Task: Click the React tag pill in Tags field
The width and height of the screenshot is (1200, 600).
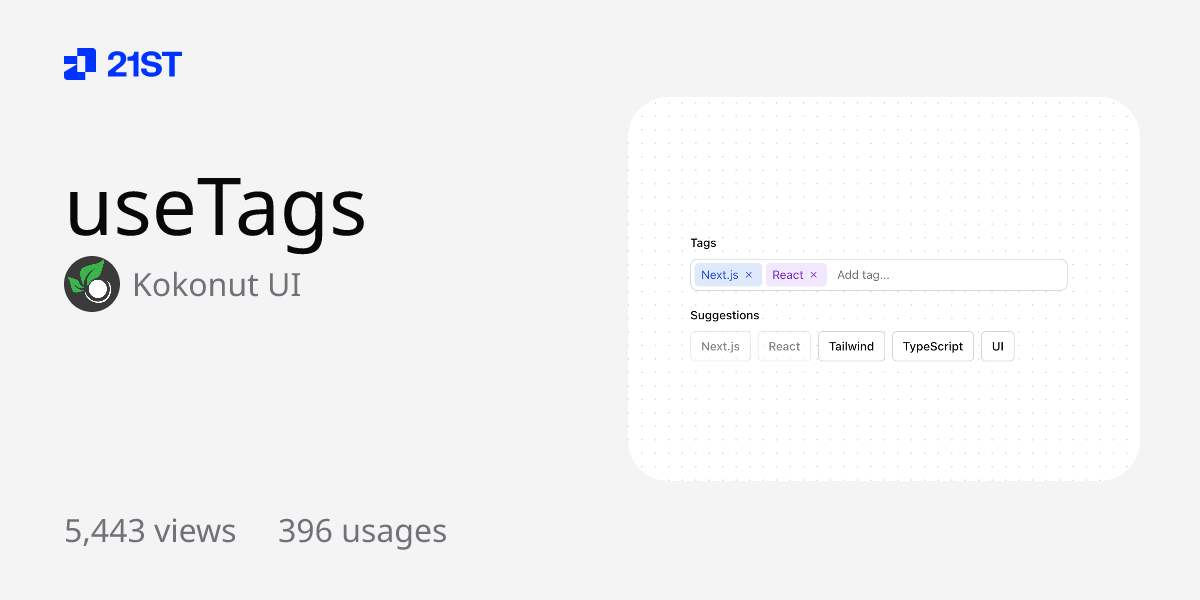Action: 789,274
